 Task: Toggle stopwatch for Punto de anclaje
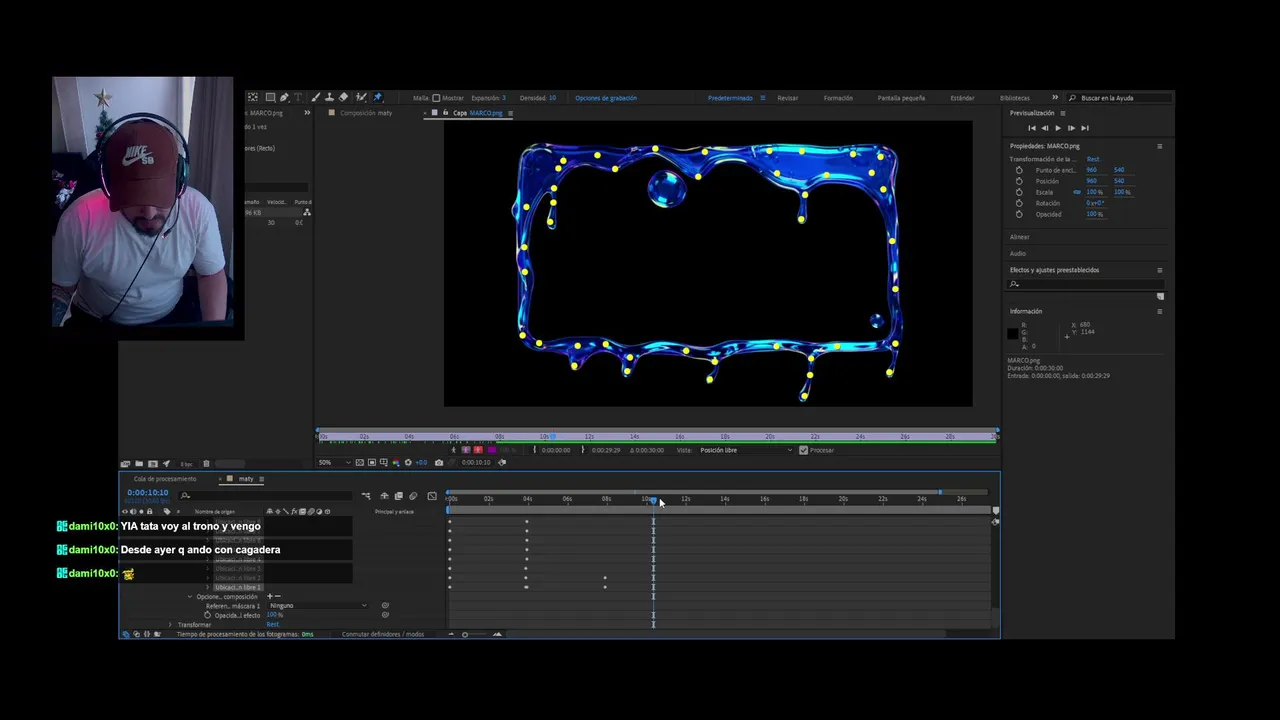point(1019,170)
